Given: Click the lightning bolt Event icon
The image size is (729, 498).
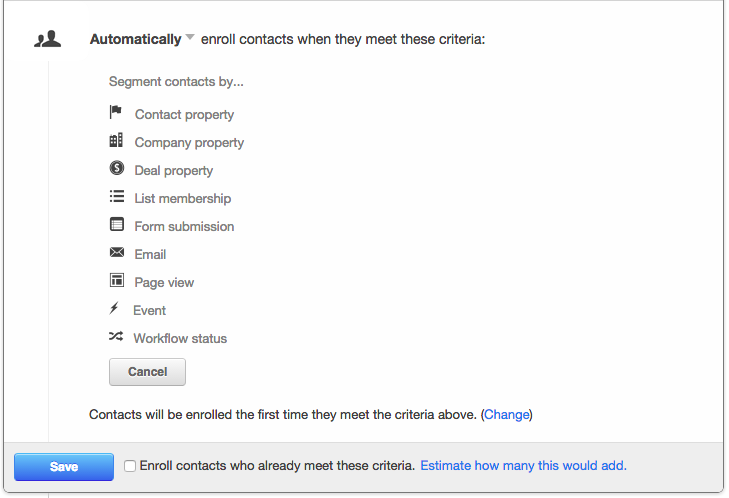Looking at the screenshot, I should point(114,308).
